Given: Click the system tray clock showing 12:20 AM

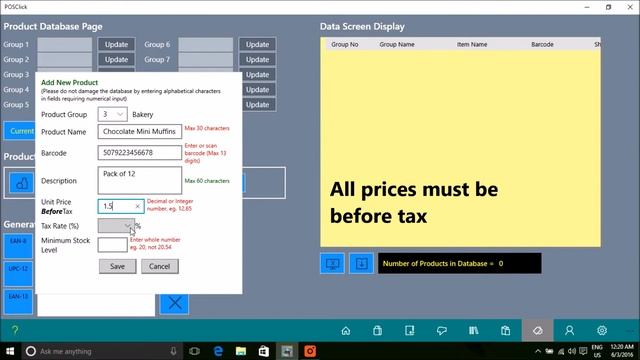Looking at the screenshot, I should click(x=622, y=351).
